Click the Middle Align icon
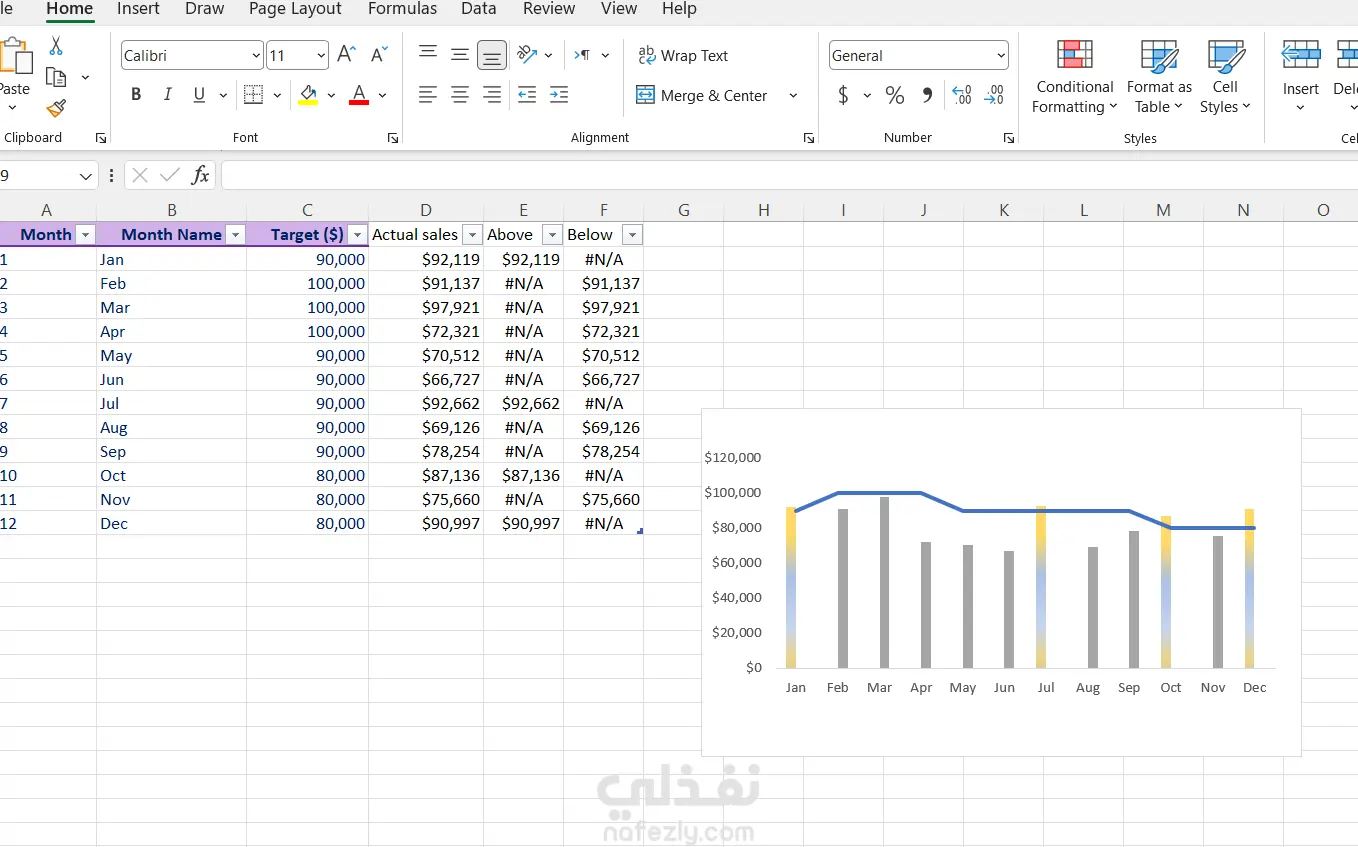The image size is (1358, 847). pyautogui.click(x=460, y=55)
